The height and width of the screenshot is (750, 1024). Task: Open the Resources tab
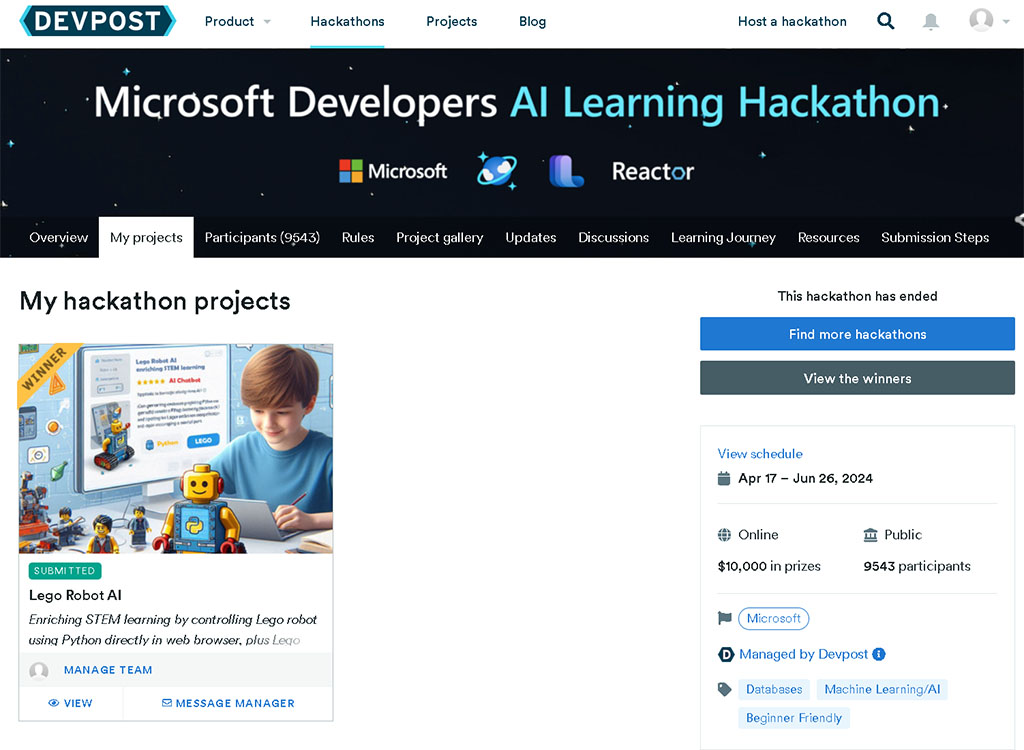coord(828,237)
